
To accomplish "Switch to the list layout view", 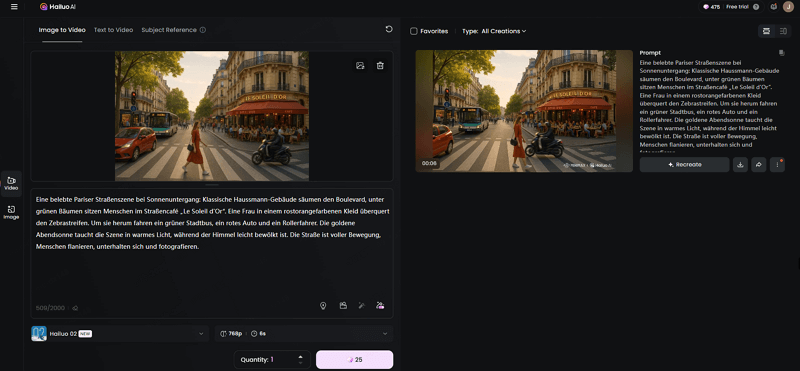I will point(783,31).
